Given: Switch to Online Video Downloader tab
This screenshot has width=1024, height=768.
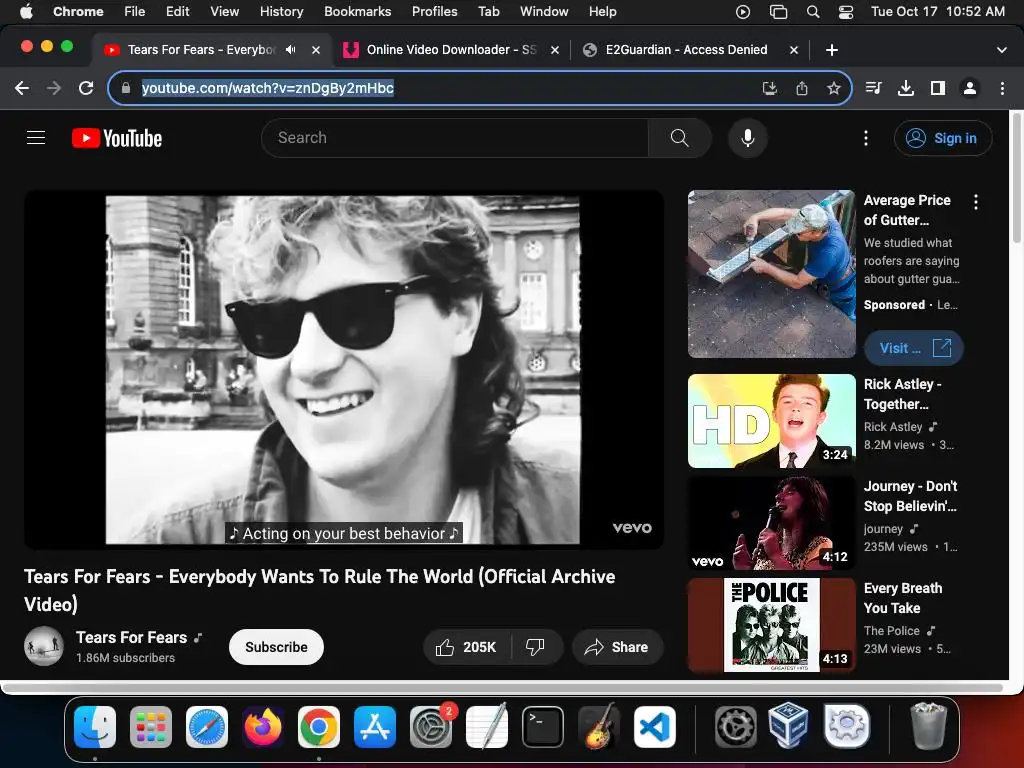Looking at the screenshot, I should click(451, 50).
